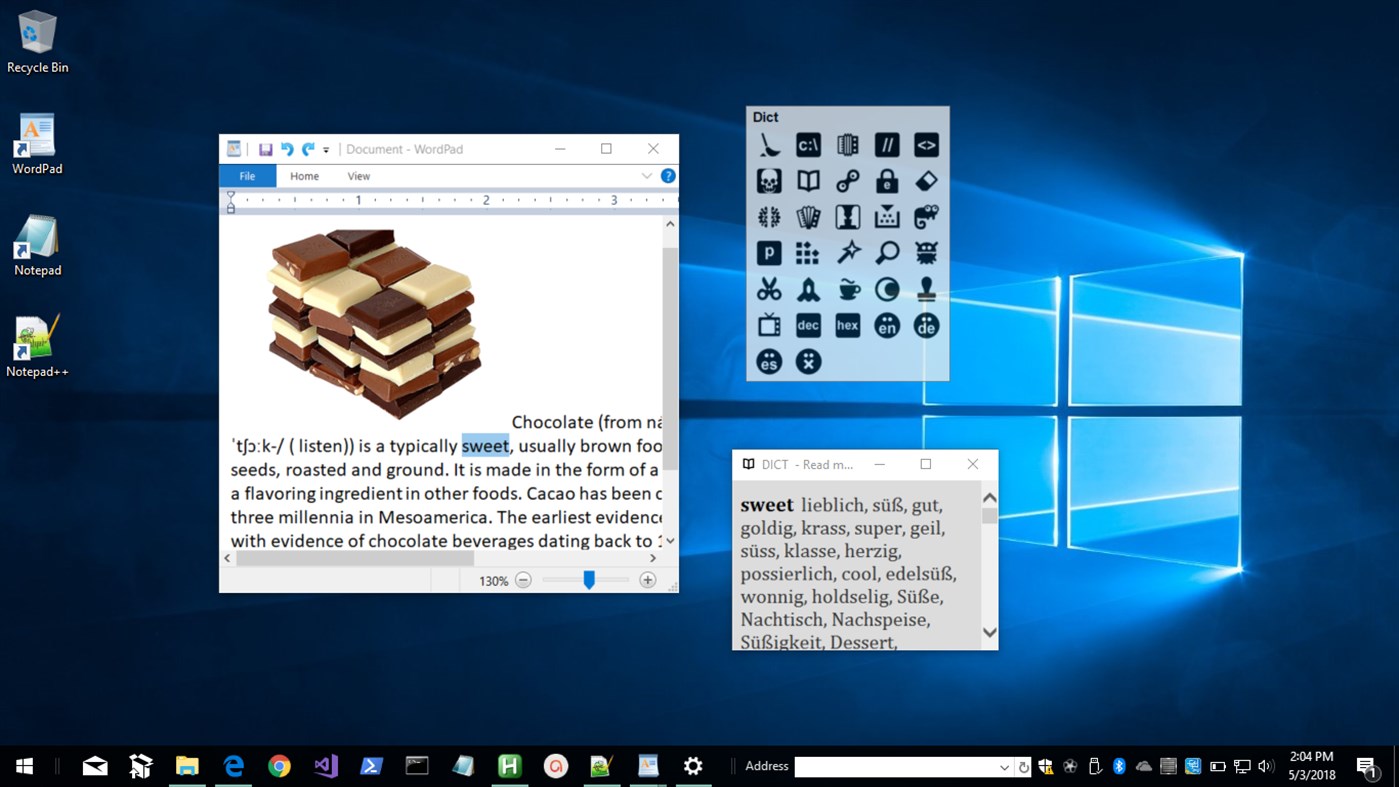Click the chameleon icon in the Dict panel
The image size is (1399, 787).
[x=926, y=217]
